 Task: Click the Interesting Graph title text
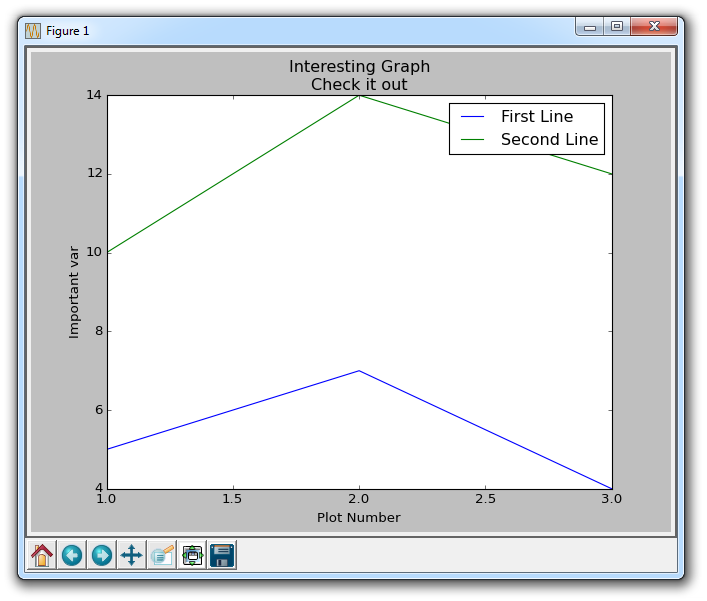coord(359,66)
